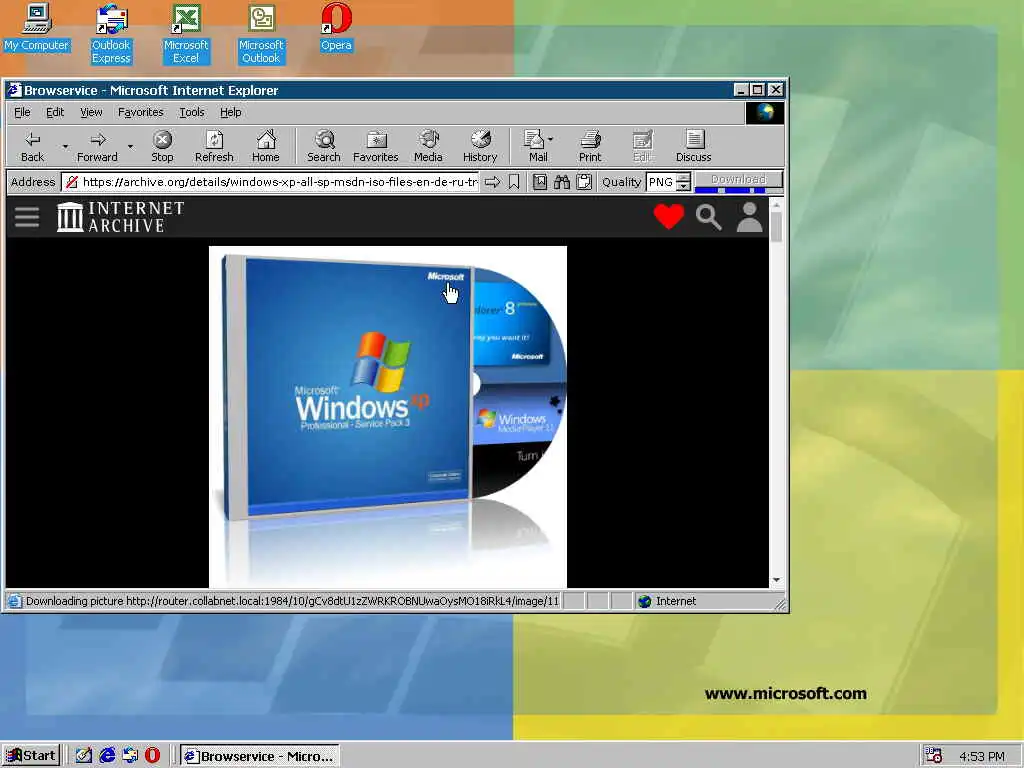Click the Internet Archive logo
This screenshot has width=1024, height=768.
click(120, 217)
